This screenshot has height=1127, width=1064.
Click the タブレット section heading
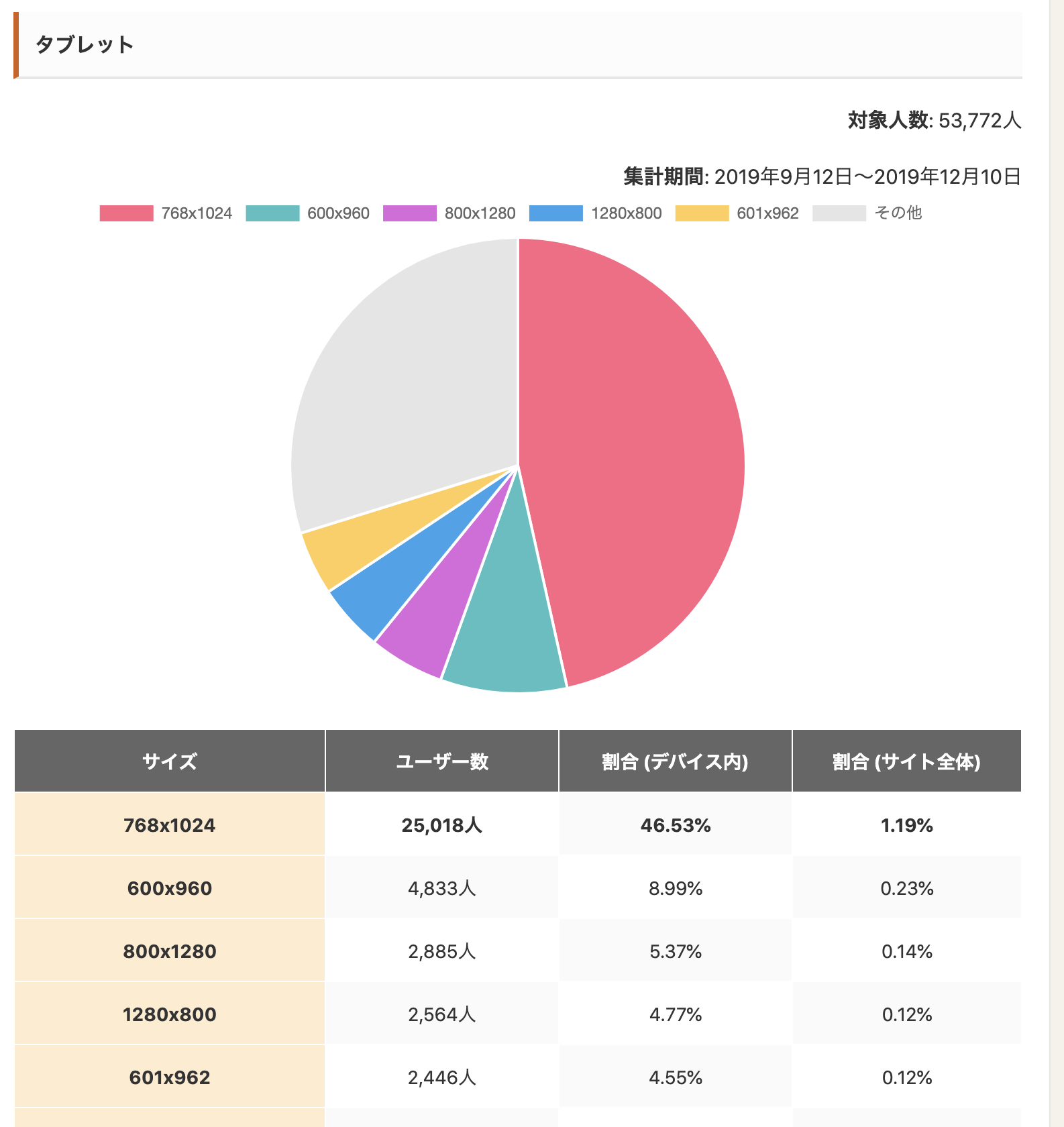85,45
